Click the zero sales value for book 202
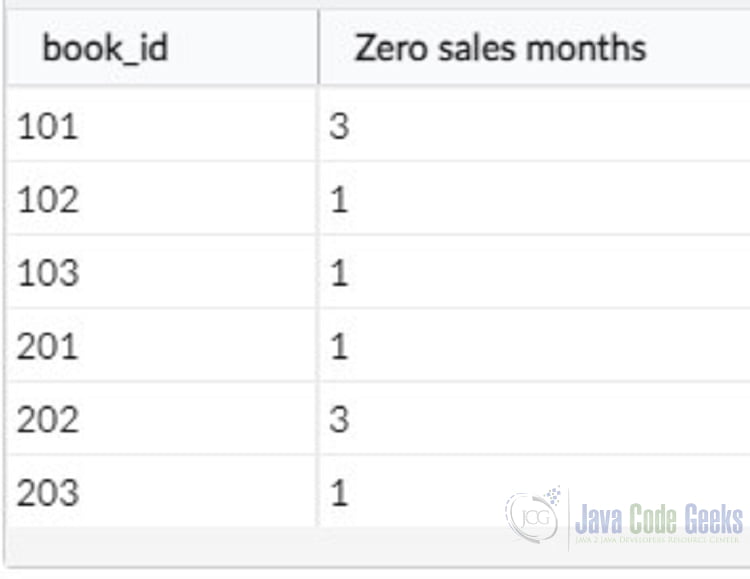This screenshot has width=750, height=579. tap(339, 419)
